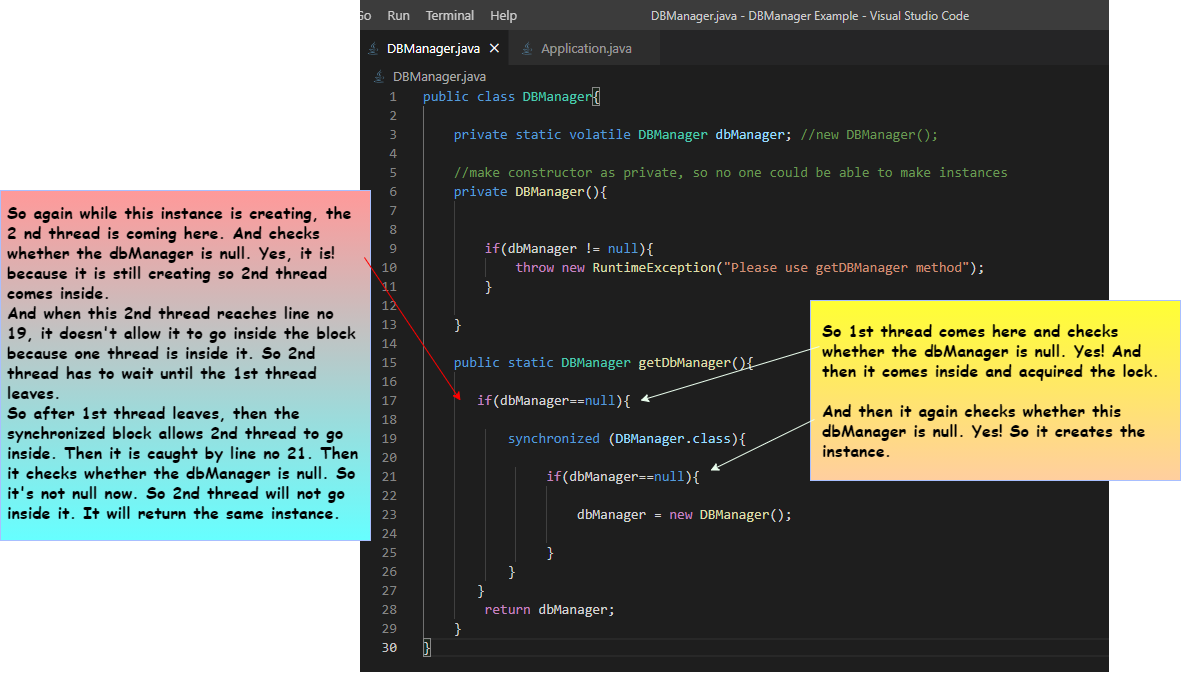Screen dimensions: 1181x673
Task: Select line number 28 near the return statement
Action: click(390, 609)
